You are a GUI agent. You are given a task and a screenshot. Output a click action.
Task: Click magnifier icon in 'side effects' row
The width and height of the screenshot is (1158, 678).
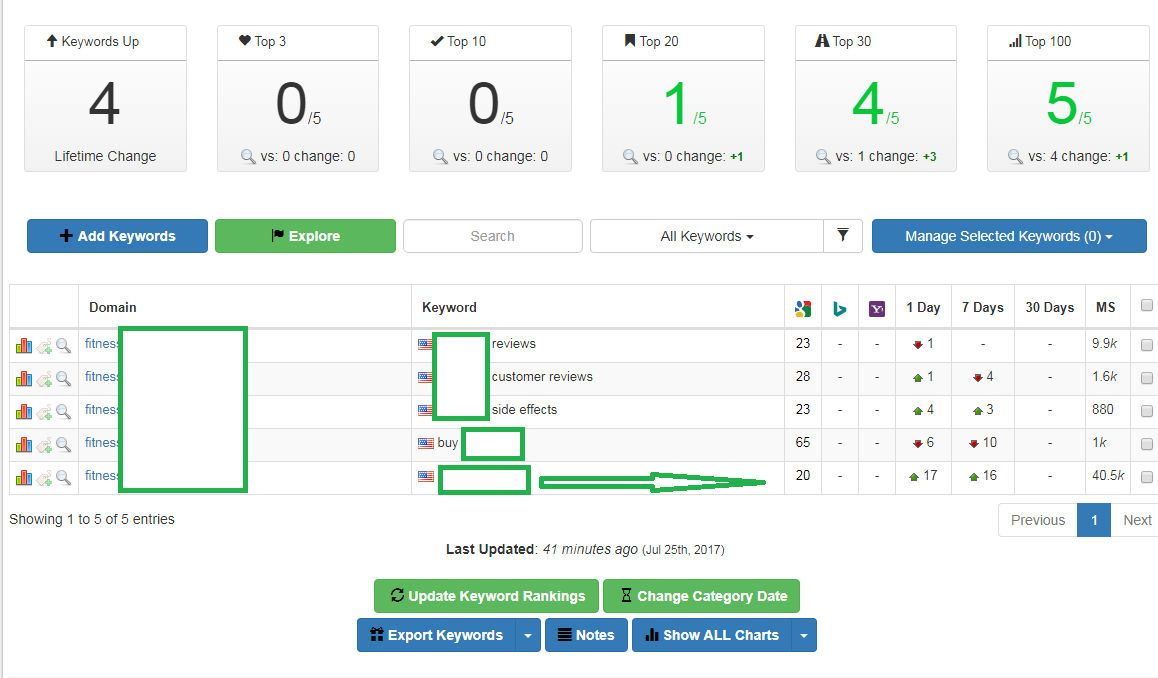[64, 411]
